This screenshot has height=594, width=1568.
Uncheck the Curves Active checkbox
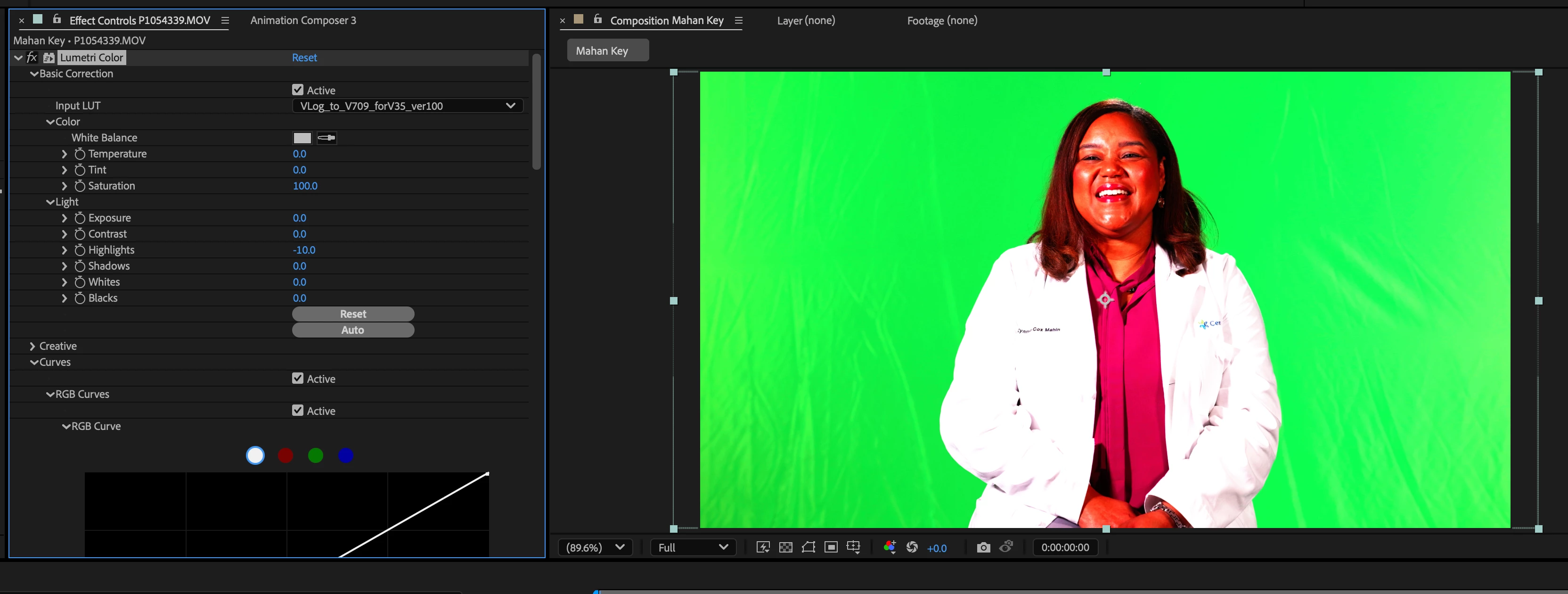[298, 379]
